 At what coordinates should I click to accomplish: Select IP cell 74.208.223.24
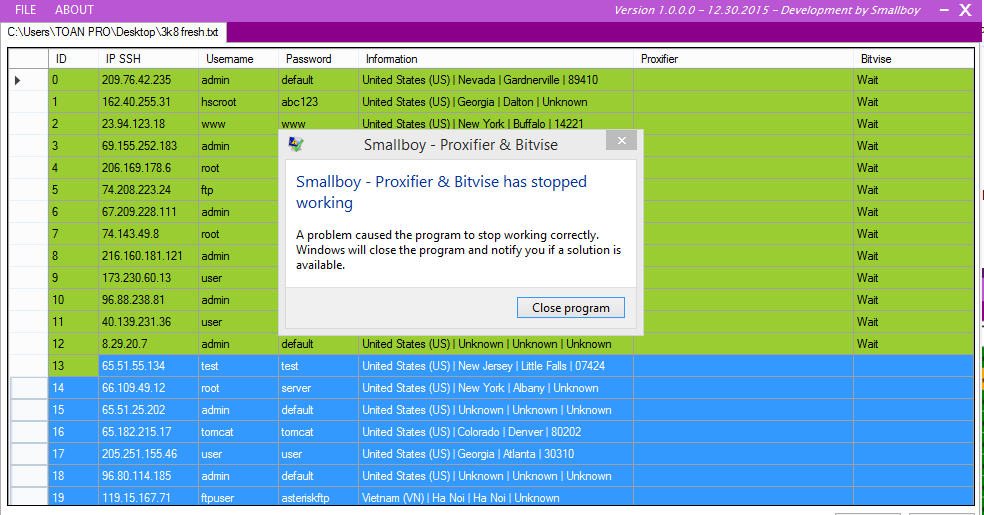point(148,190)
